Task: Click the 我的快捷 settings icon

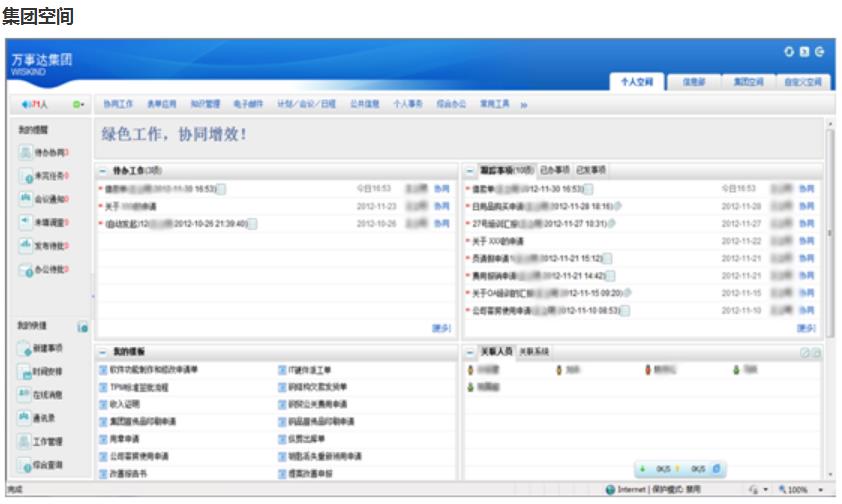Action: pos(83,327)
